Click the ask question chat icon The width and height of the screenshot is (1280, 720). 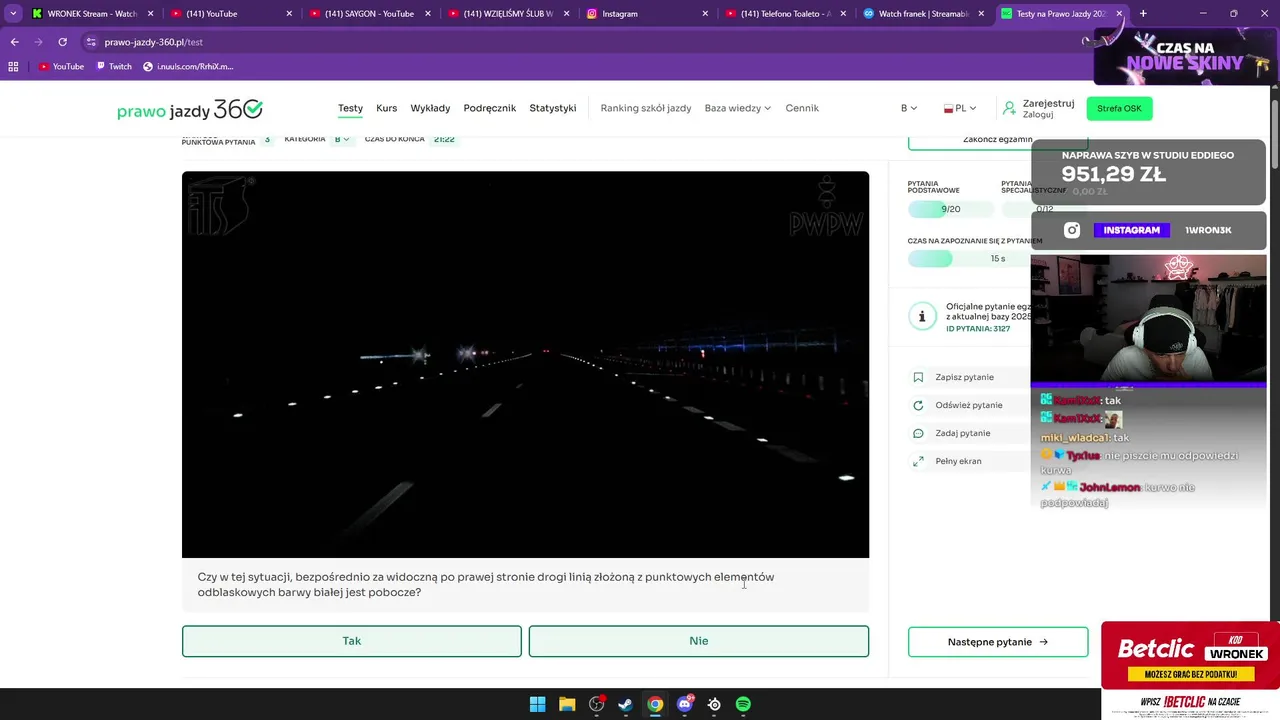pos(918,433)
